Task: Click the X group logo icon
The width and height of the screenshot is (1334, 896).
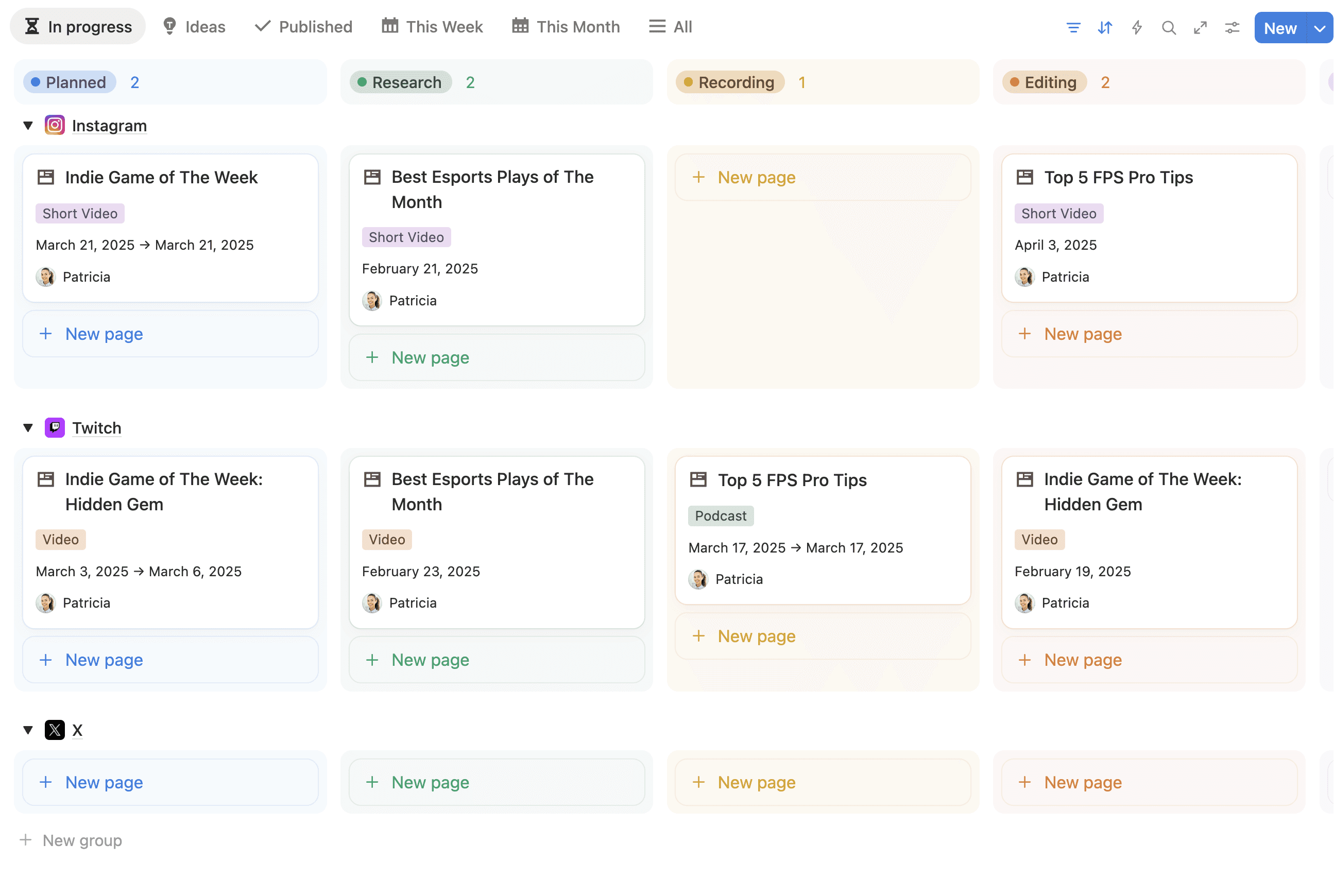Action: coord(54,730)
